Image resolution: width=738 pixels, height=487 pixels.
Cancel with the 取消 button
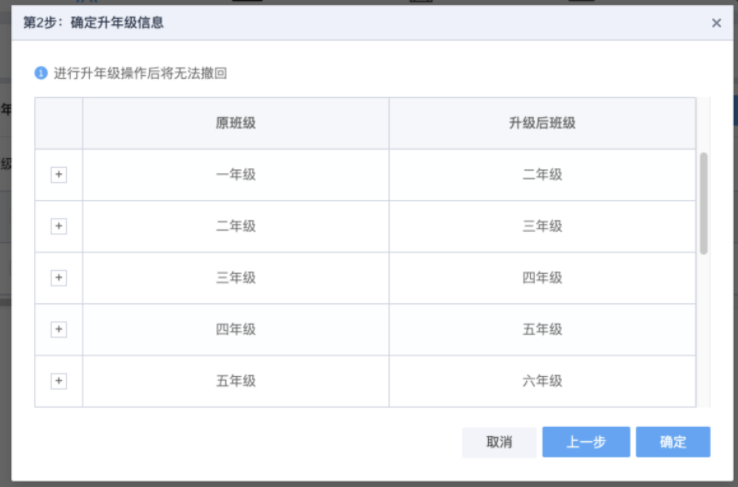(x=499, y=442)
